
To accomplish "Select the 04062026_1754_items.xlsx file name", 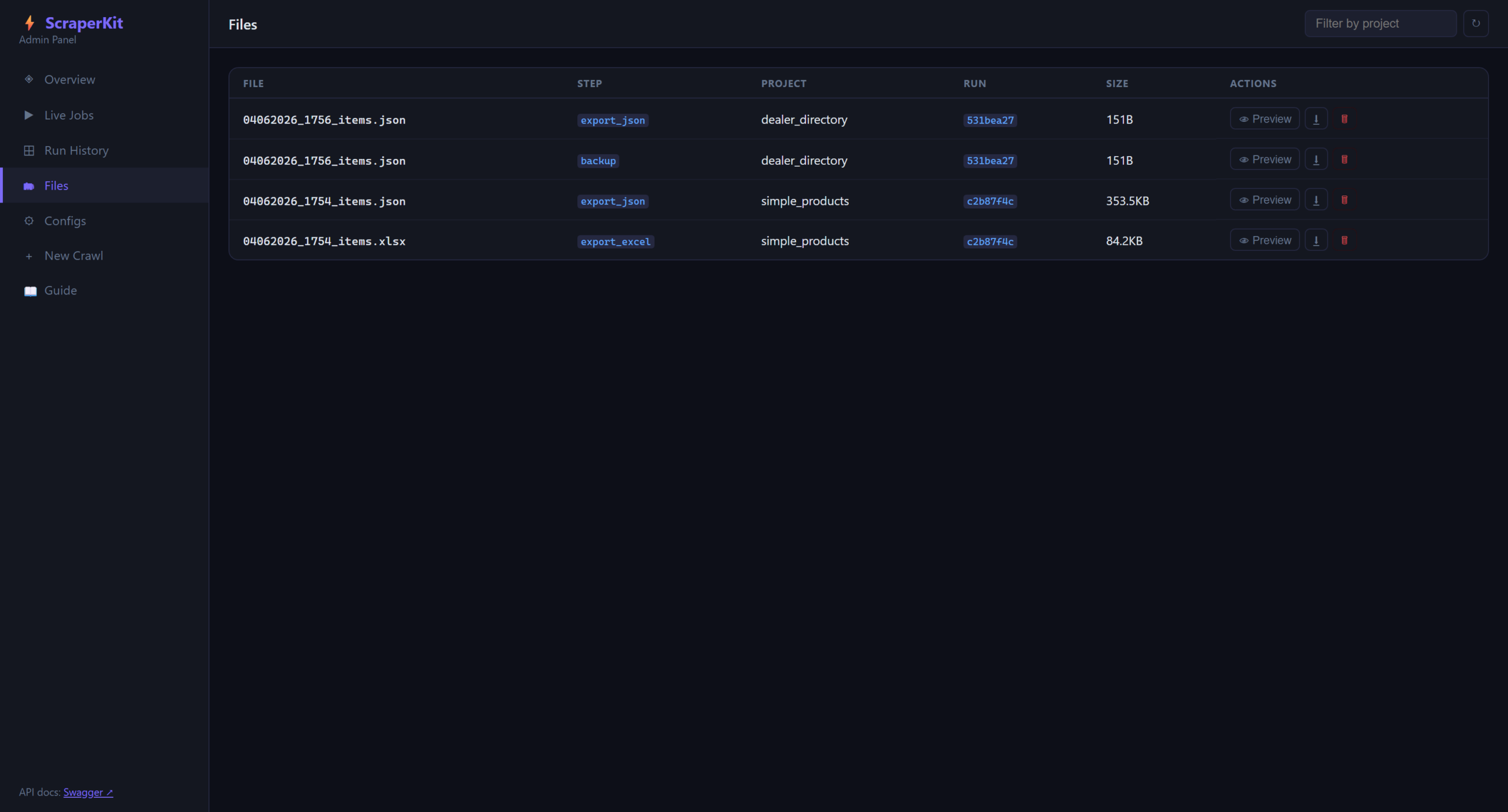I will coord(324,241).
